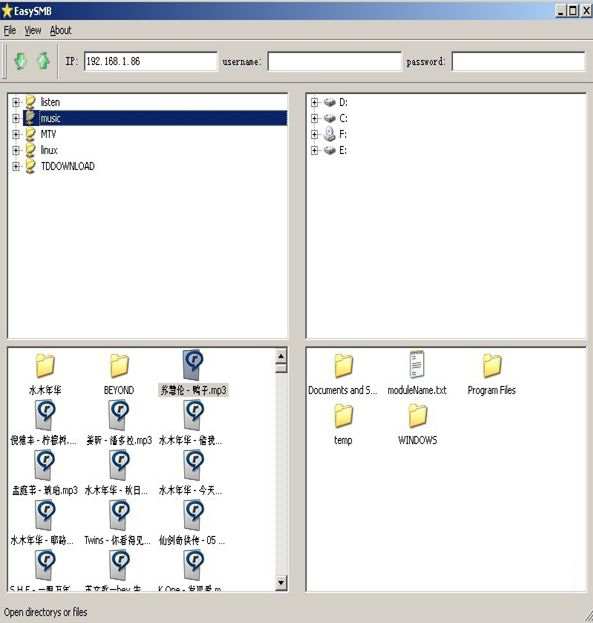This screenshot has height=623, width=593.
Task: Click the remote file list scroll-down arrow
Action: [281, 583]
